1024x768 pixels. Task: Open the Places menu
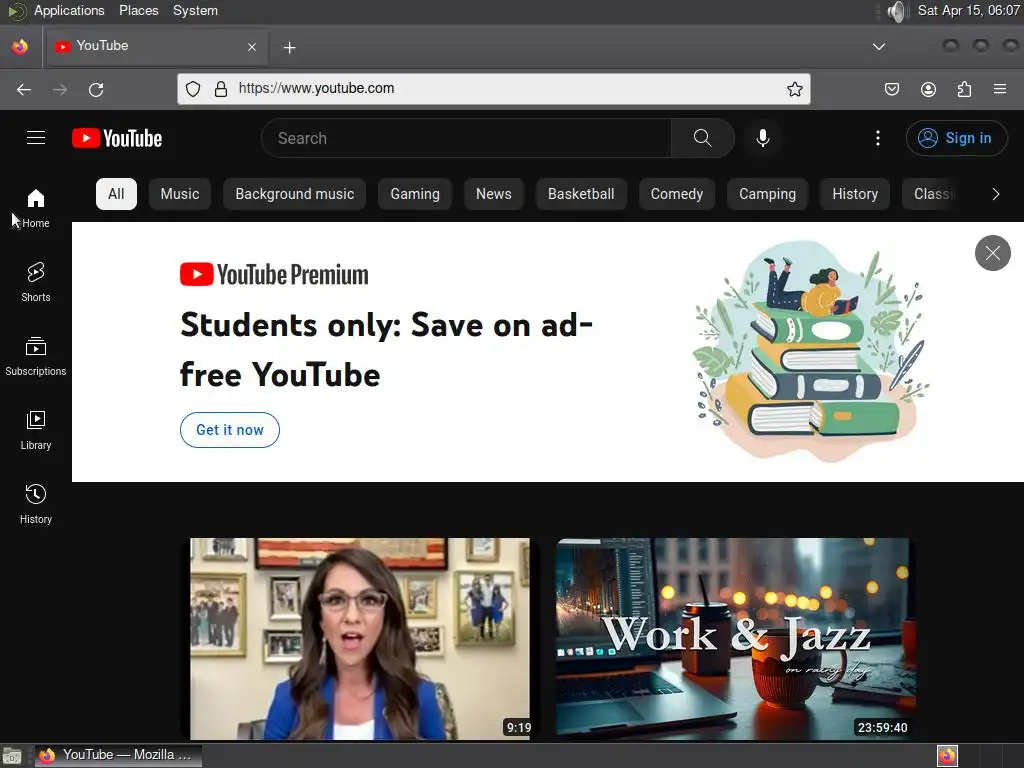(138, 10)
